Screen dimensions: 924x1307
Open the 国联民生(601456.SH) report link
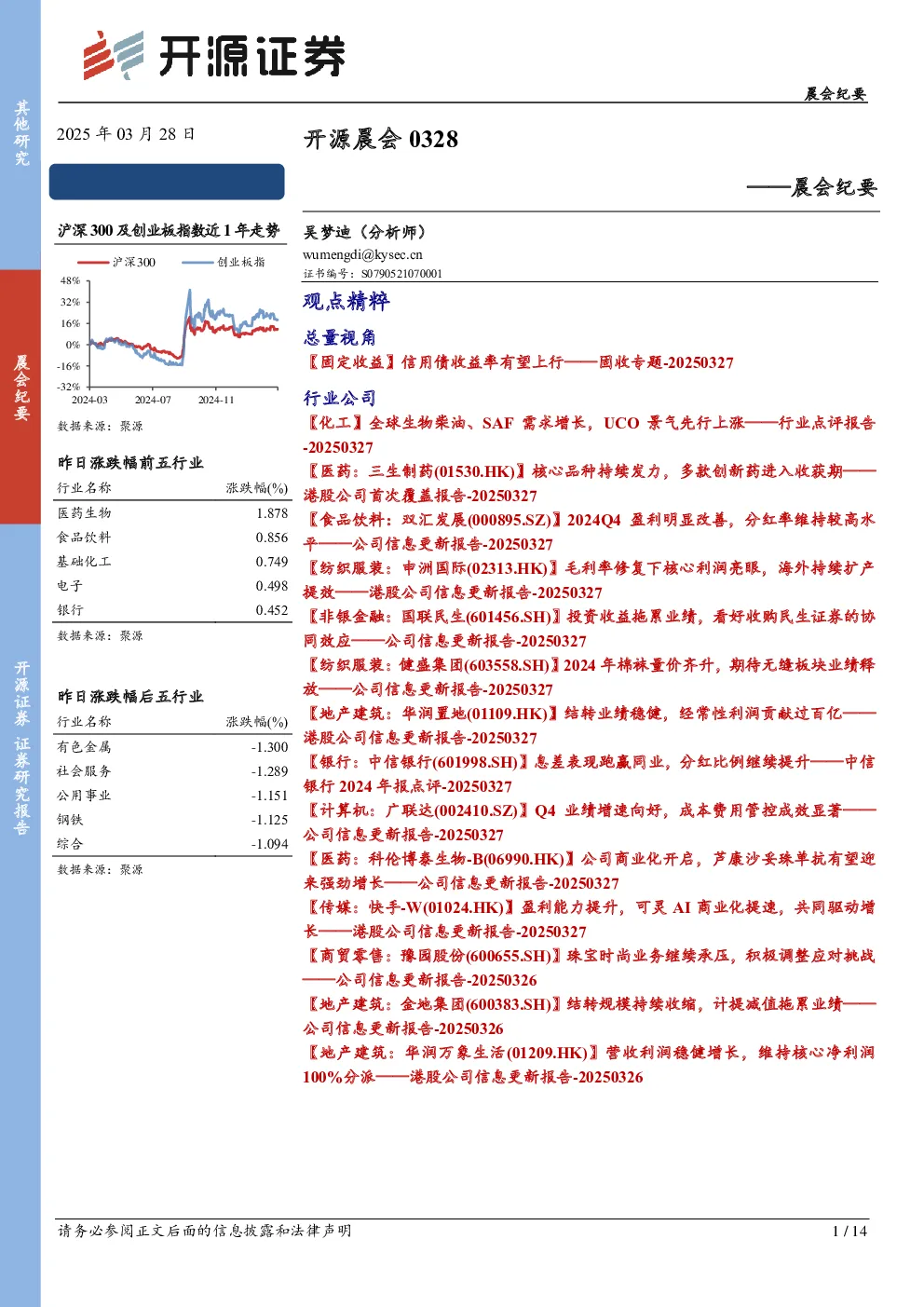pyautogui.click(x=589, y=629)
